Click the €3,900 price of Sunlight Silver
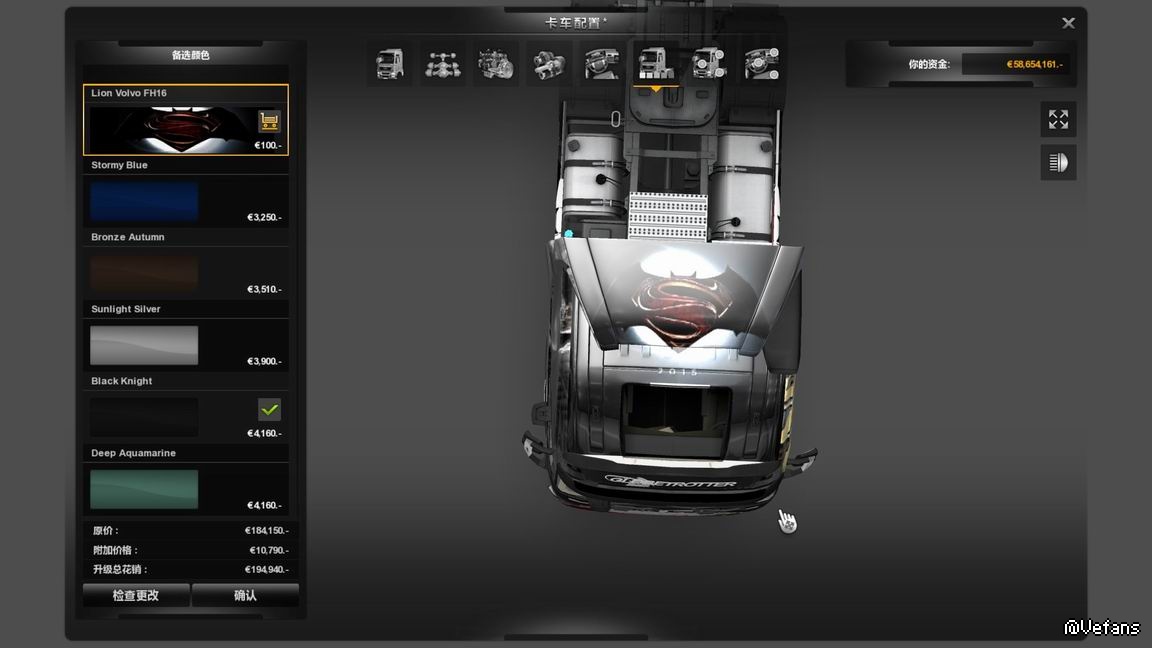The width and height of the screenshot is (1152, 648). [264, 361]
